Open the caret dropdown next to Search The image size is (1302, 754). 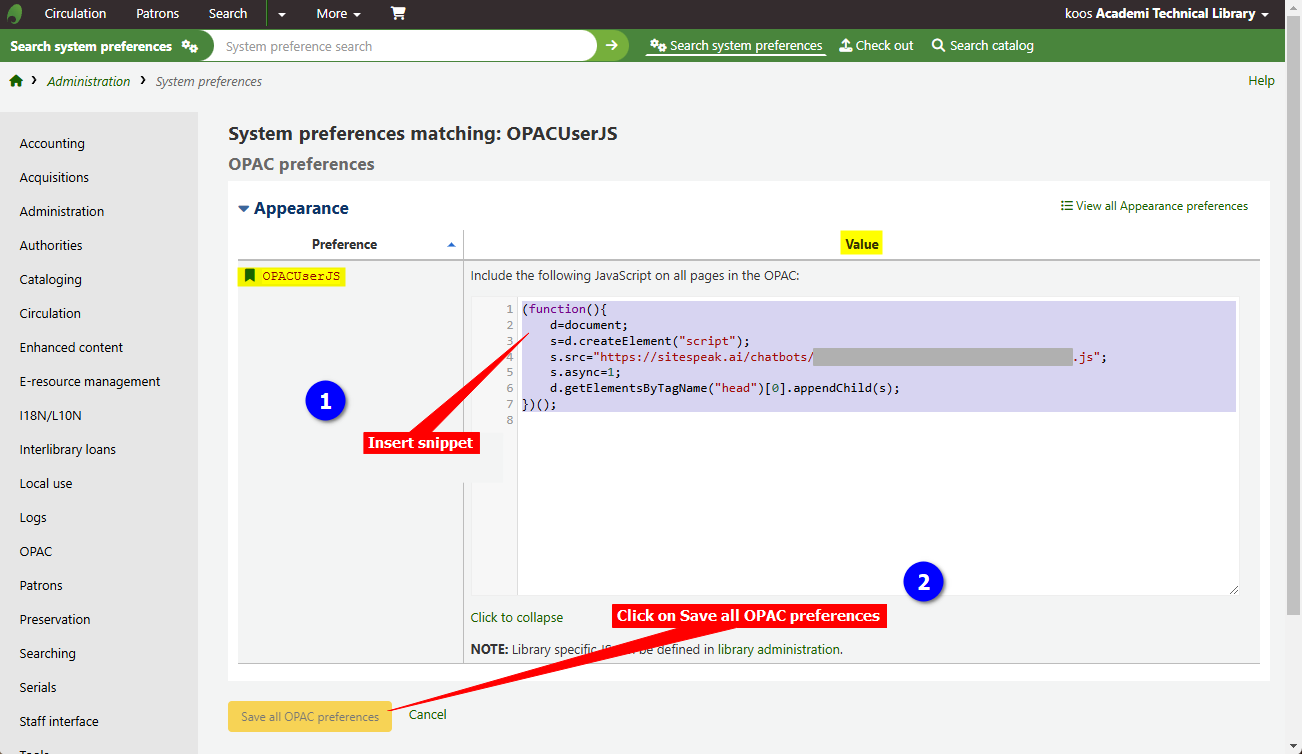(282, 14)
